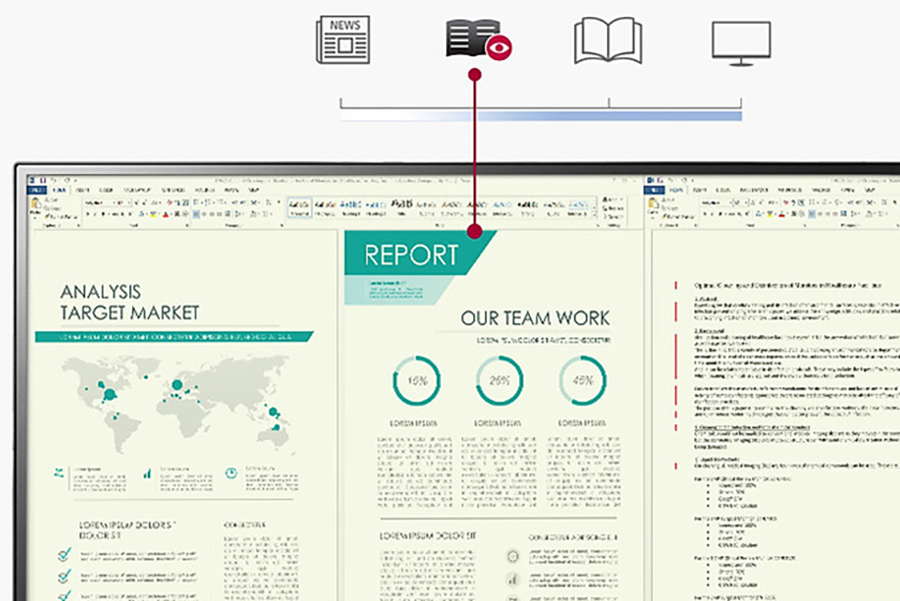Open font name box in right Word window
The image size is (900, 601).
[x=716, y=203]
